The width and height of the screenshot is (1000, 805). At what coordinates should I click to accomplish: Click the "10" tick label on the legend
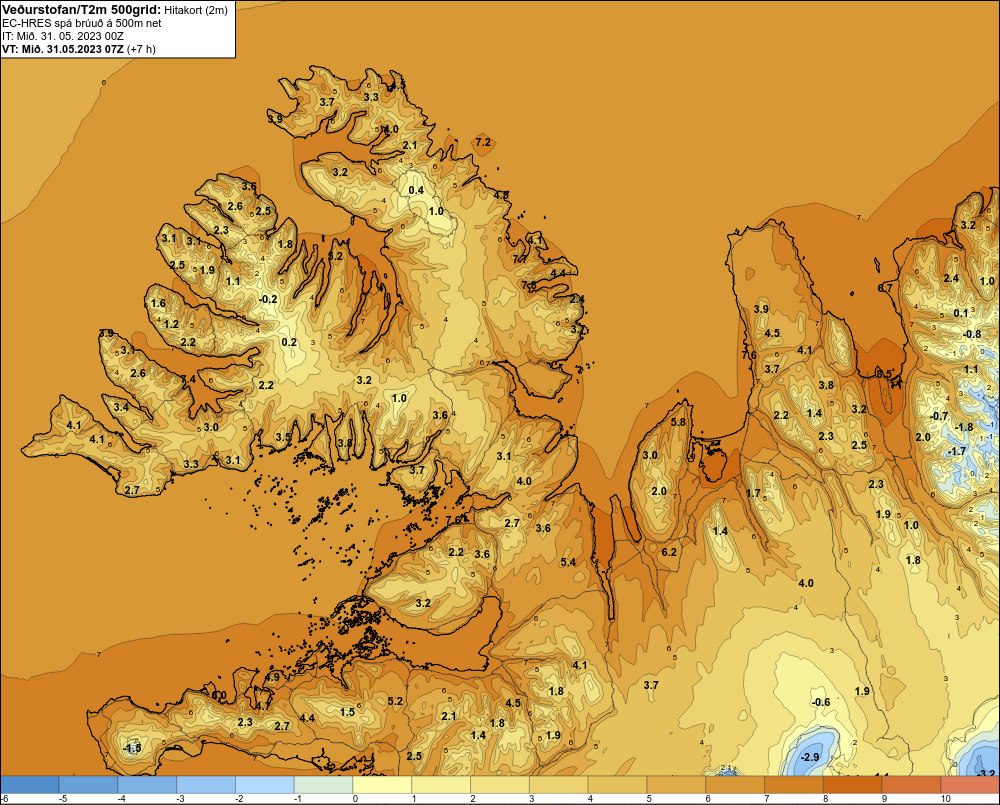[x=946, y=799]
